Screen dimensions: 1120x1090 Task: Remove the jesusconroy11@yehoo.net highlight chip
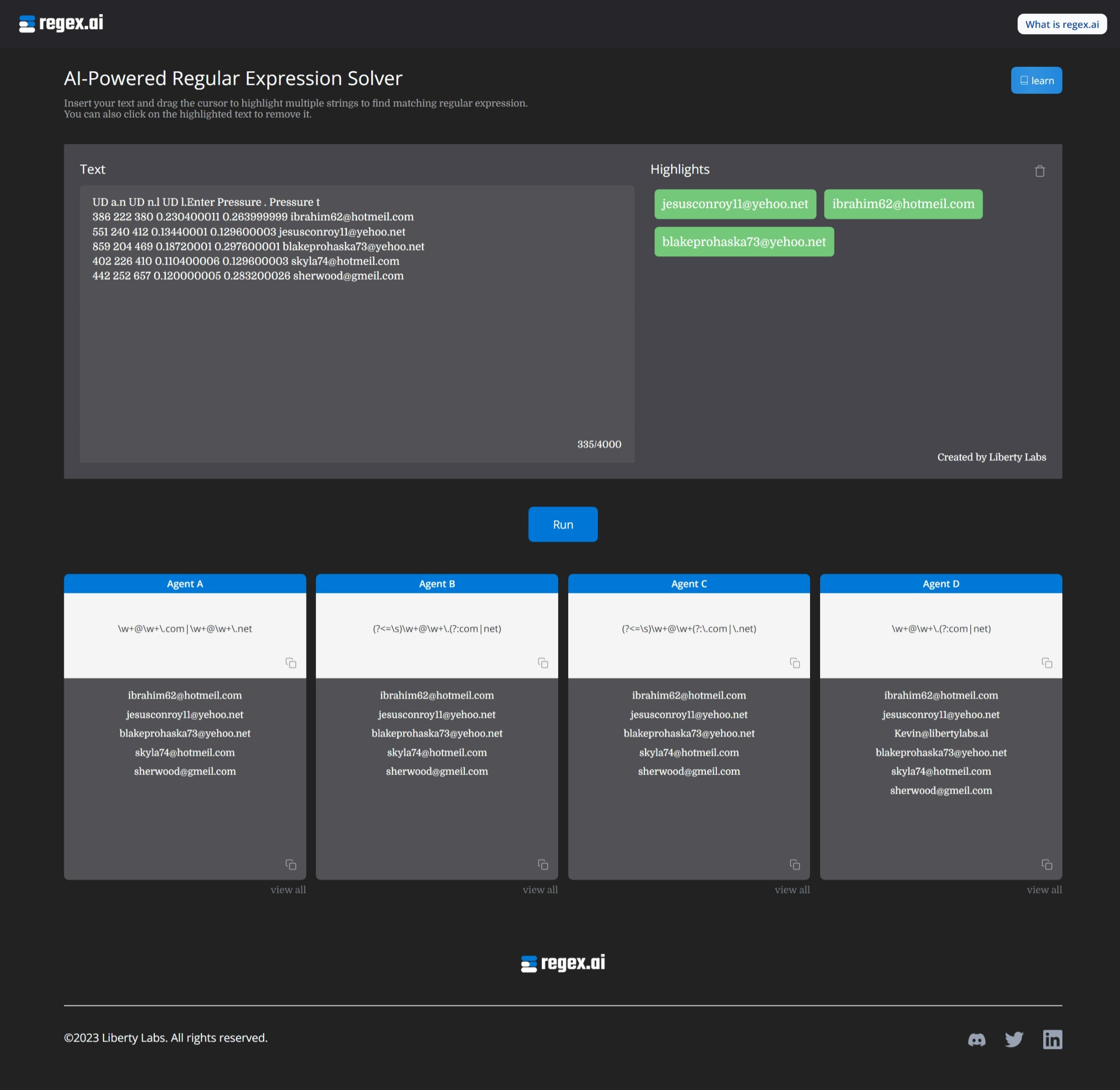click(x=735, y=204)
